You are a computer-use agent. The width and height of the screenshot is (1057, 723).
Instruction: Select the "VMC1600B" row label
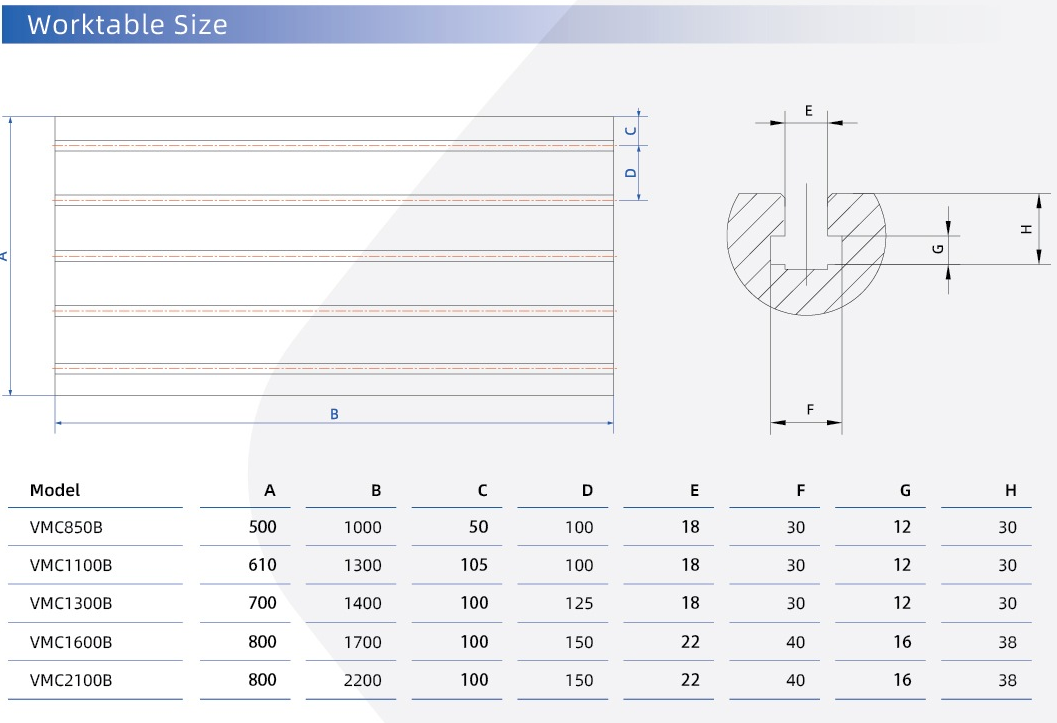(x=71, y=641)
